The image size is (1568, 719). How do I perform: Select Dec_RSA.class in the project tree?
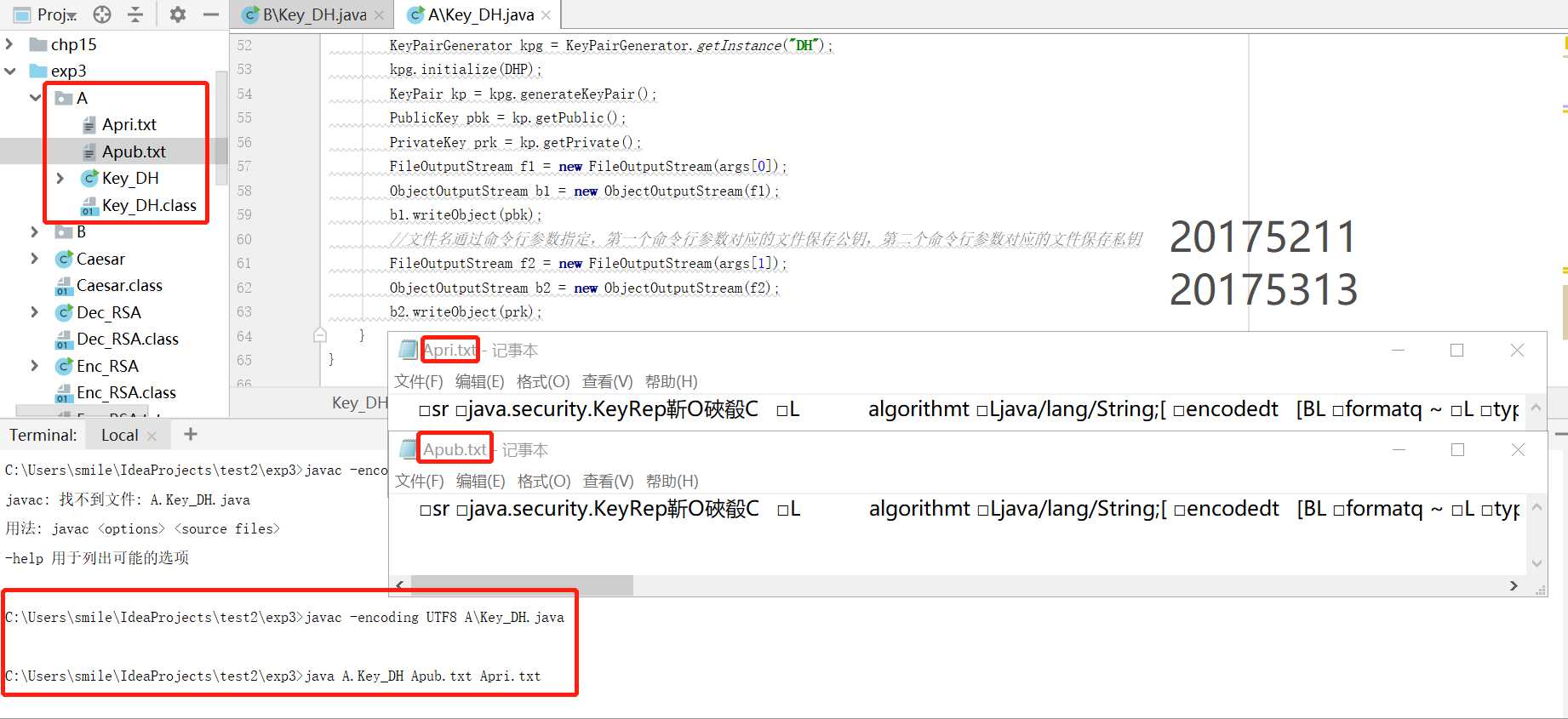[x=128, y=339]
